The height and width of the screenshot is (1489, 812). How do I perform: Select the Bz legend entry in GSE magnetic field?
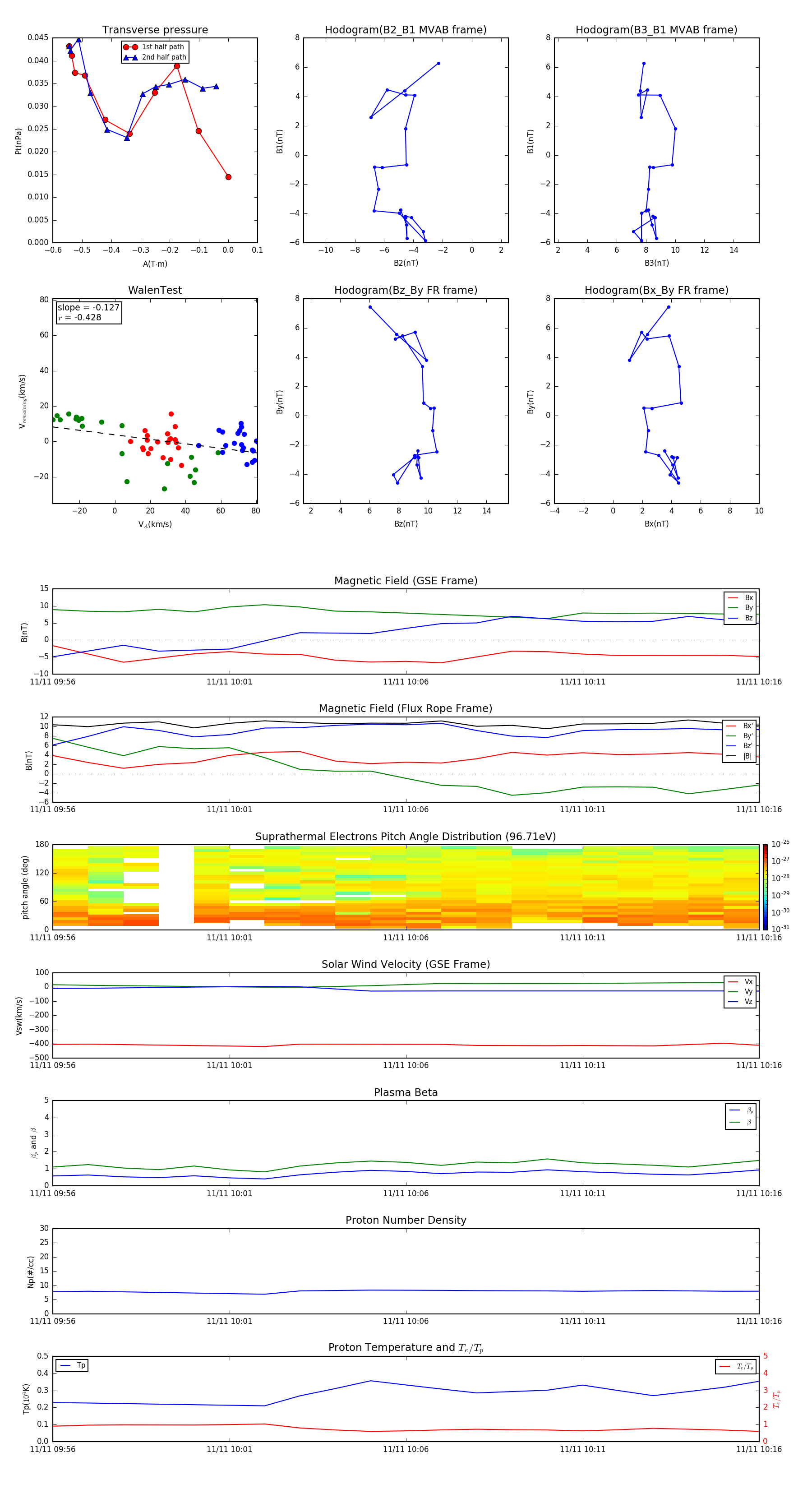click(x=740, y=618)
